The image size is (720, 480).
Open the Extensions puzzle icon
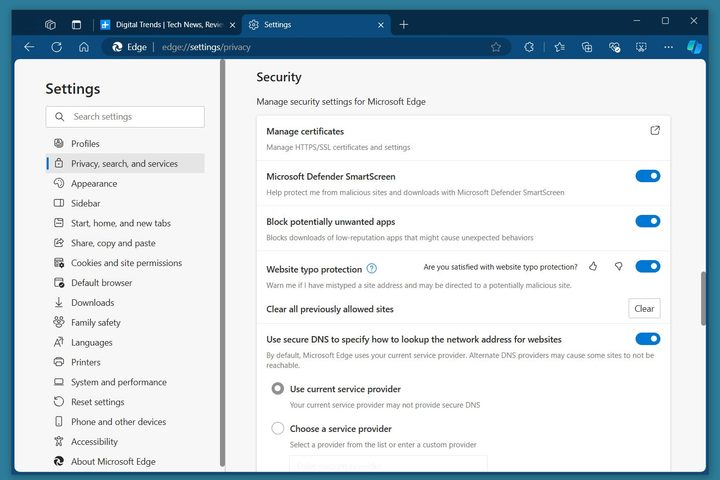(x=529, y=47)
